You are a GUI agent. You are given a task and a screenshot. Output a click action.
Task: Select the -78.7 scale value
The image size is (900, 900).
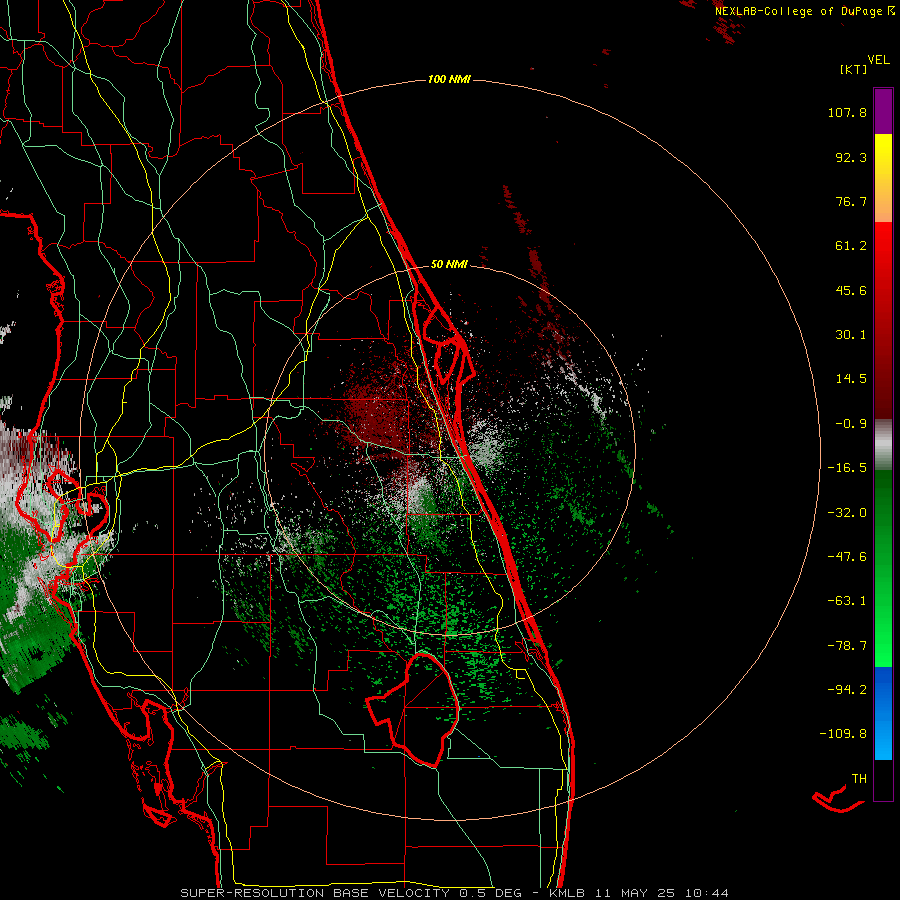tap(847, 646)
